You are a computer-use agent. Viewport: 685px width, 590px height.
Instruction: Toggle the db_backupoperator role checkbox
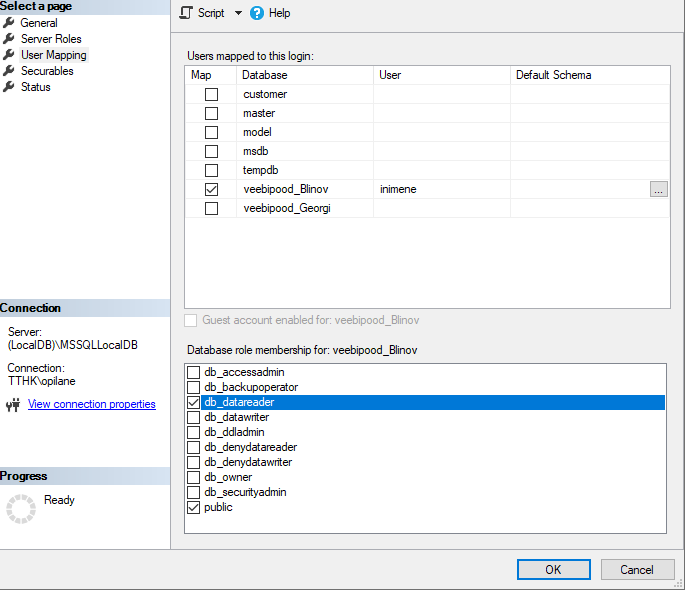[194, 387]
